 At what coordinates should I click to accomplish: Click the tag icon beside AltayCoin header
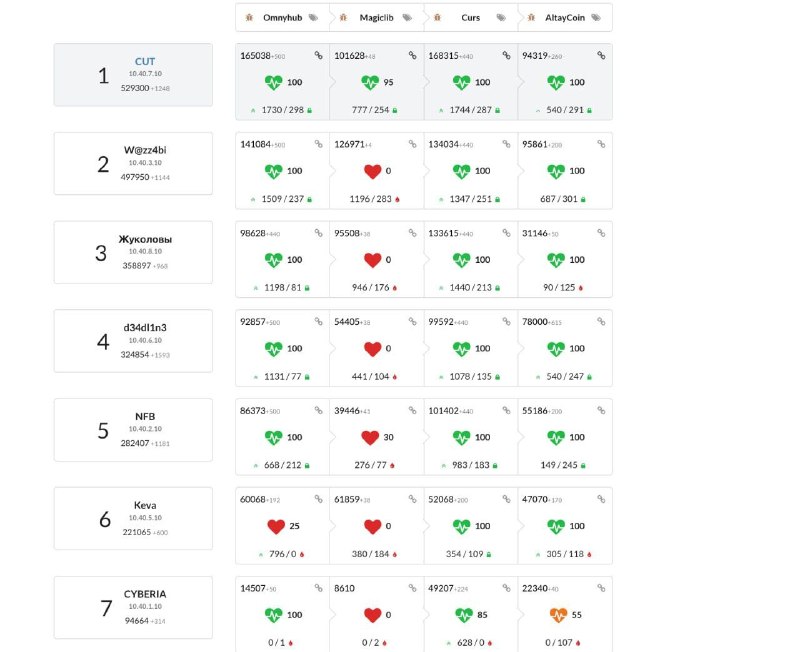coord(595,18)
